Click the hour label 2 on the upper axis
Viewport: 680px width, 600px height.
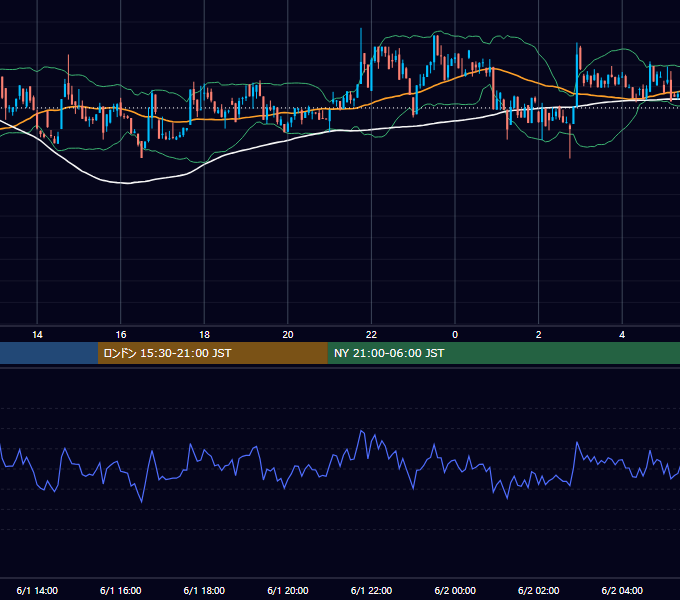[539, 335]
